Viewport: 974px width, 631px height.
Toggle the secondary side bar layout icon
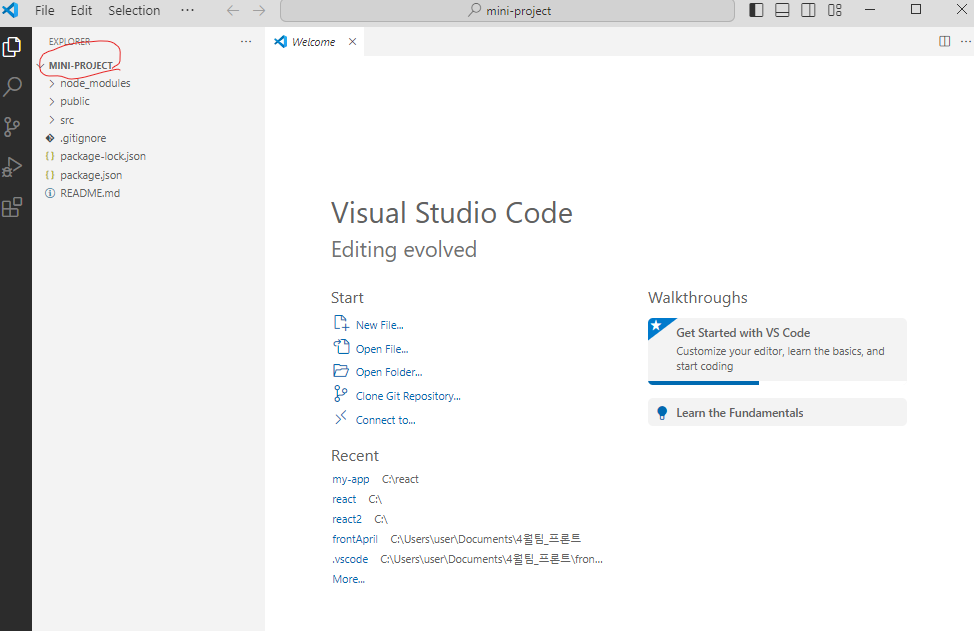click(x=808, y=10)
